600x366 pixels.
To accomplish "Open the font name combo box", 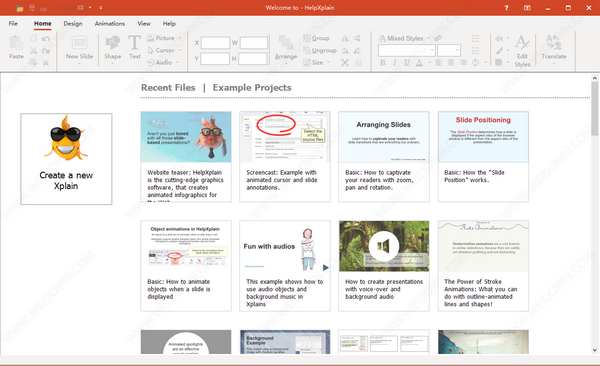I will [407, 50].
